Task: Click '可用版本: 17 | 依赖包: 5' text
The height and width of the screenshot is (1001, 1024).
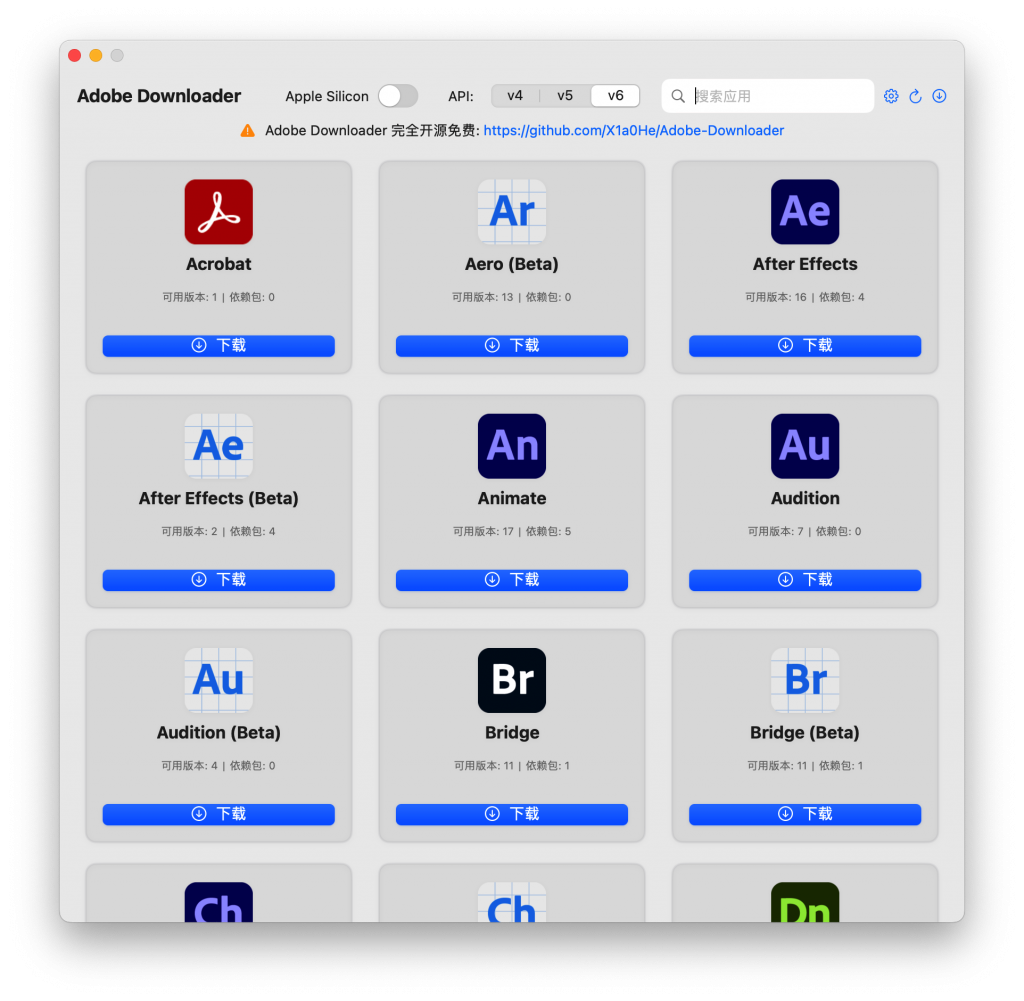Action: pyautogui.click(x=511, y=532)
